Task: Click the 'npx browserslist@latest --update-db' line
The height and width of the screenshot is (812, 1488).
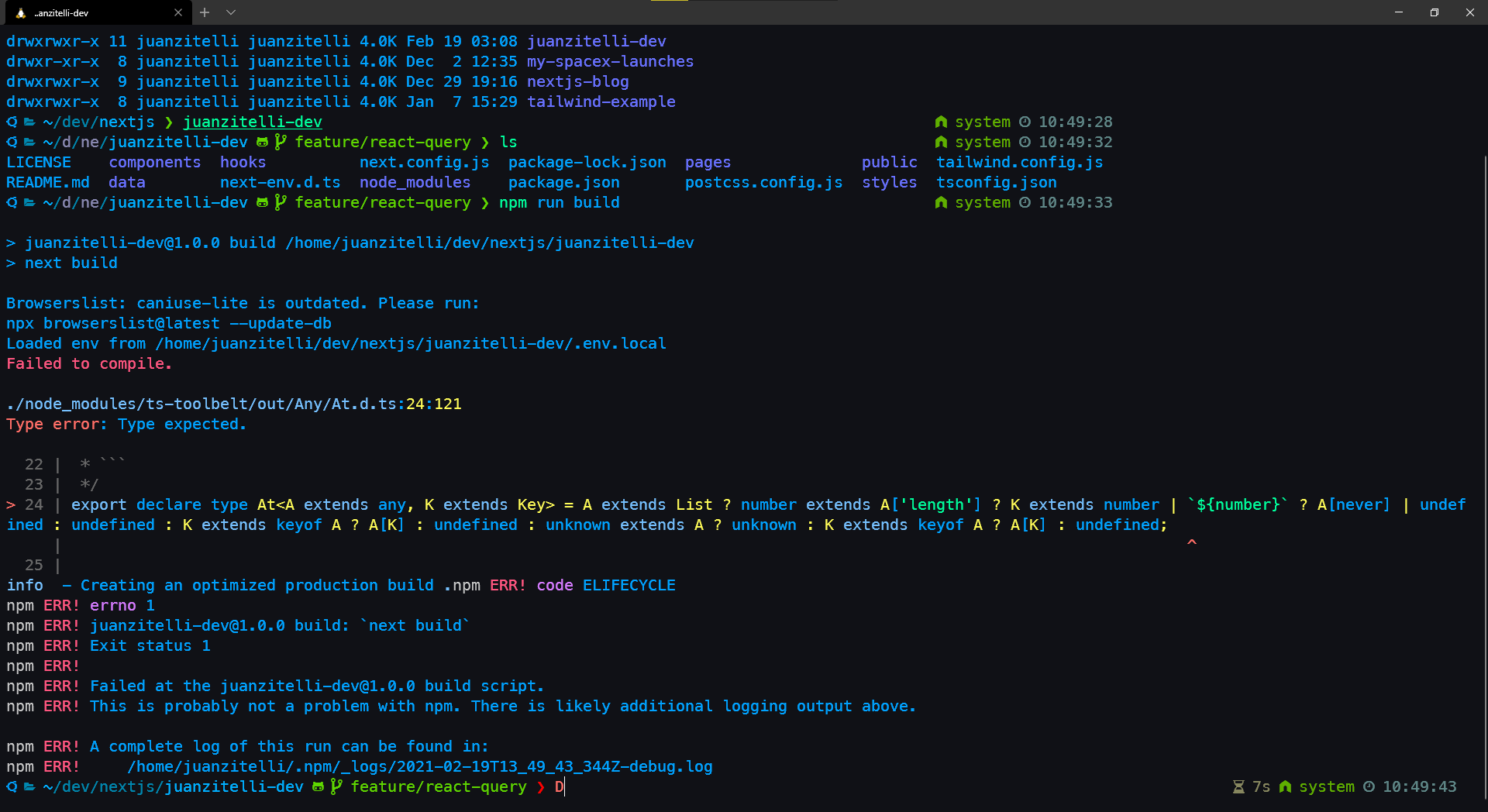Action: pyautogui.click(x=169, y=323)
